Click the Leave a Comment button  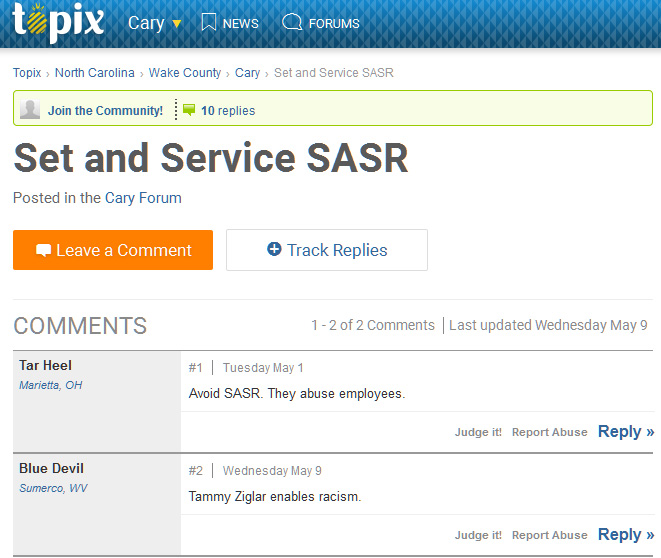coord(113,250)
